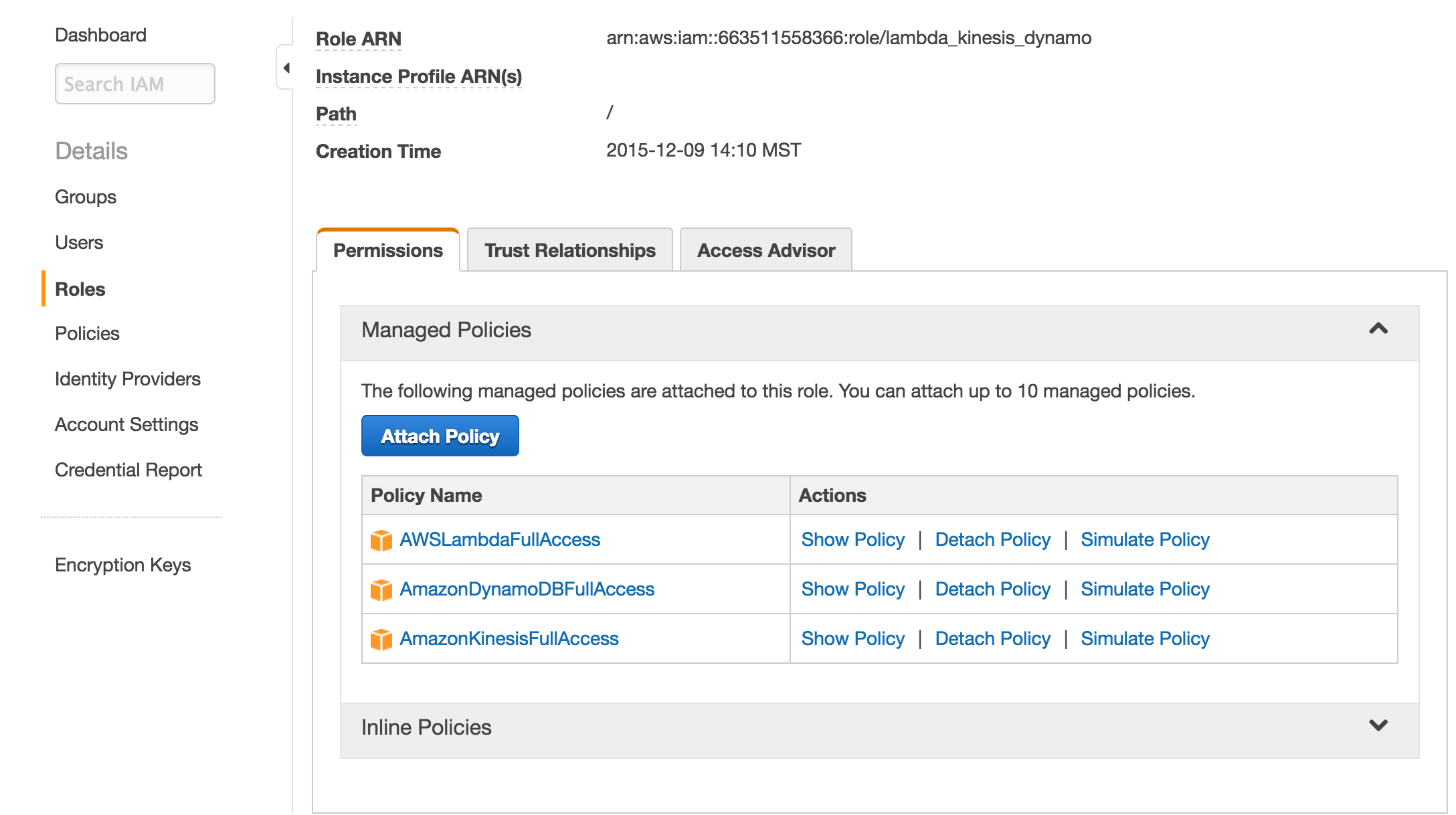Switch to the Permissions tab
1456x815 pixels.
coord(388,250)
